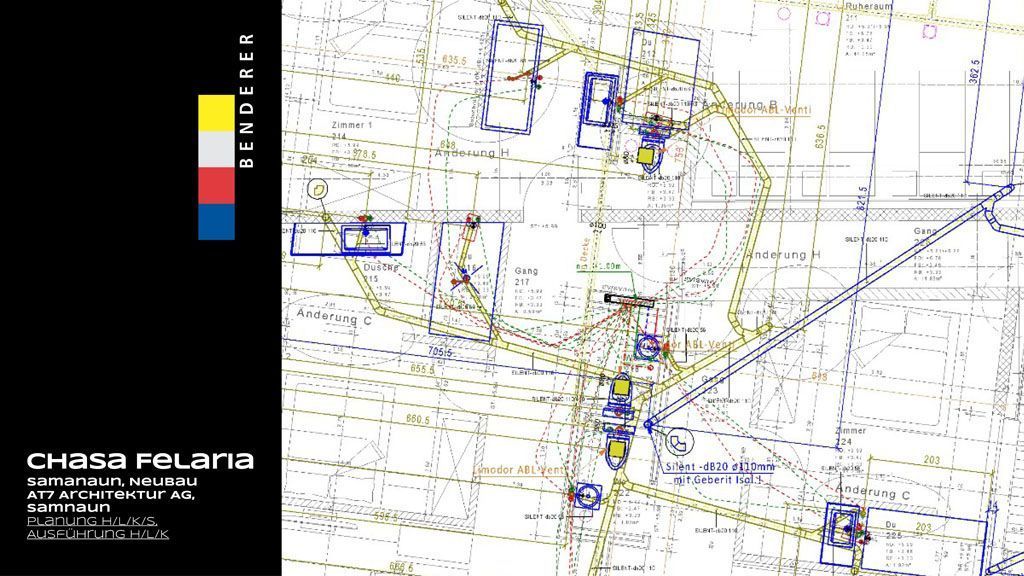Select the Silent -dB20 d110mm annotation
Screen dimensions: 1024x576
coord(719,466)
